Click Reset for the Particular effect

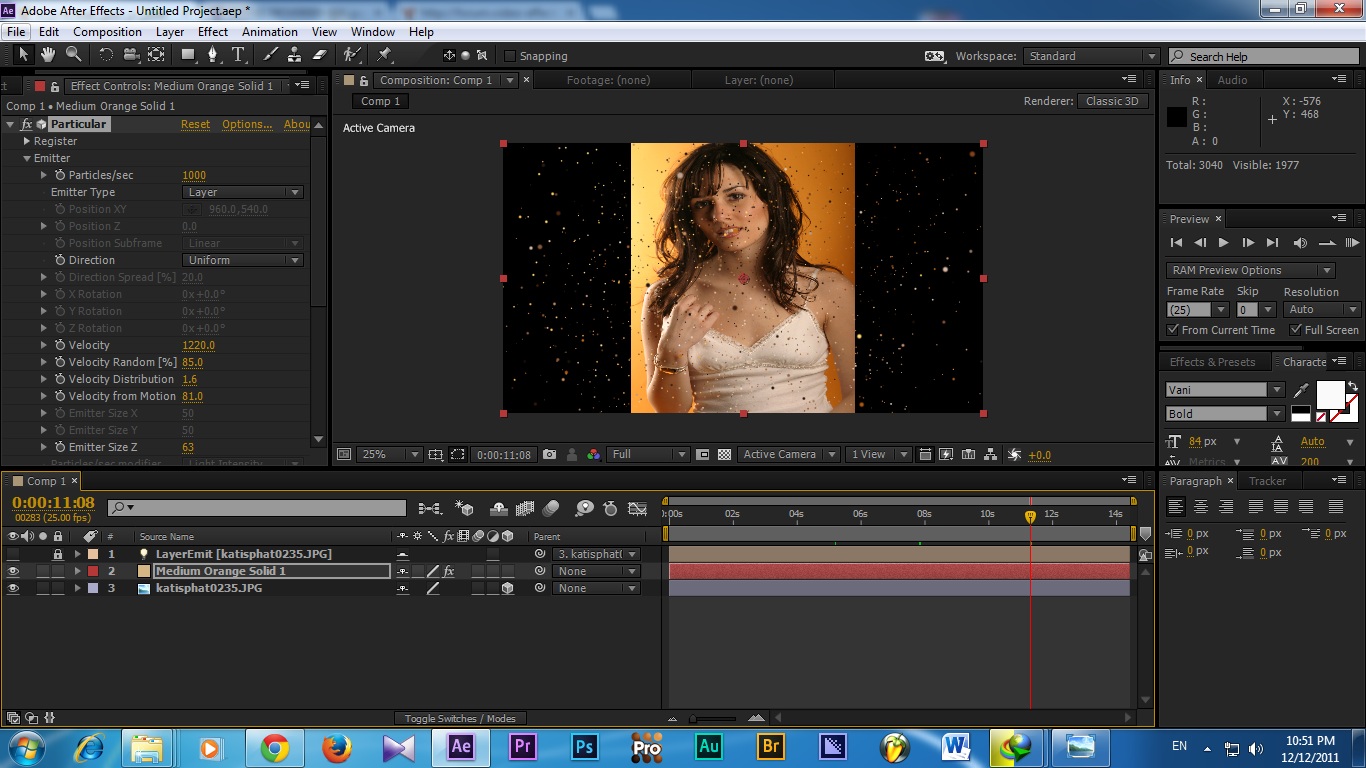pos(195,124)
